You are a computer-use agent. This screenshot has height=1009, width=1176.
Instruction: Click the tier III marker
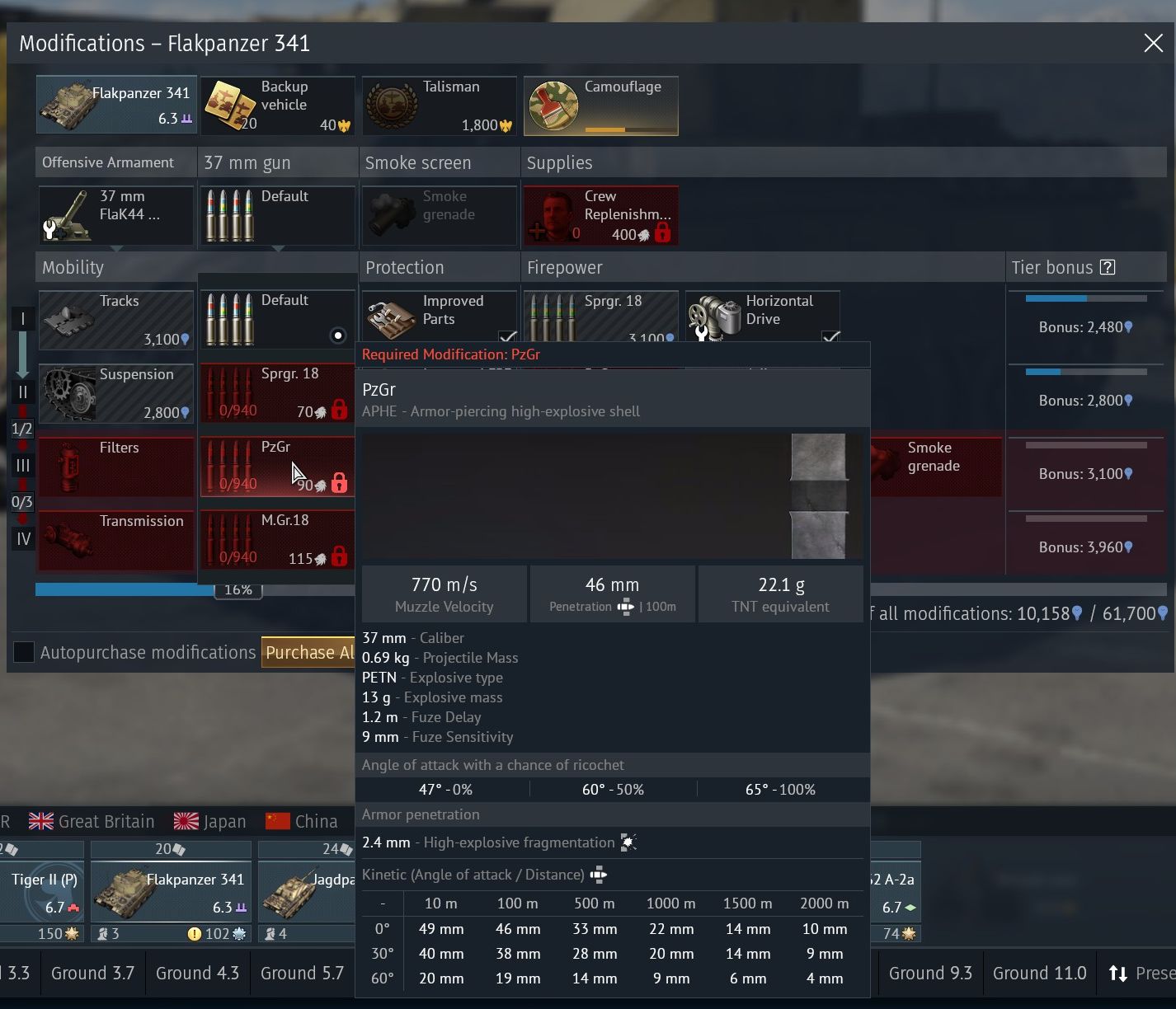tap(22, 466)
